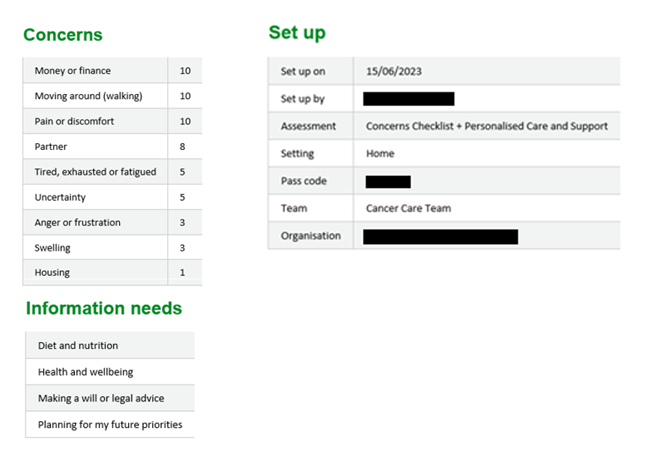This screenshot has width=650, height=463.
Task: Click the Set up section heading
Action: pos(297,33)
